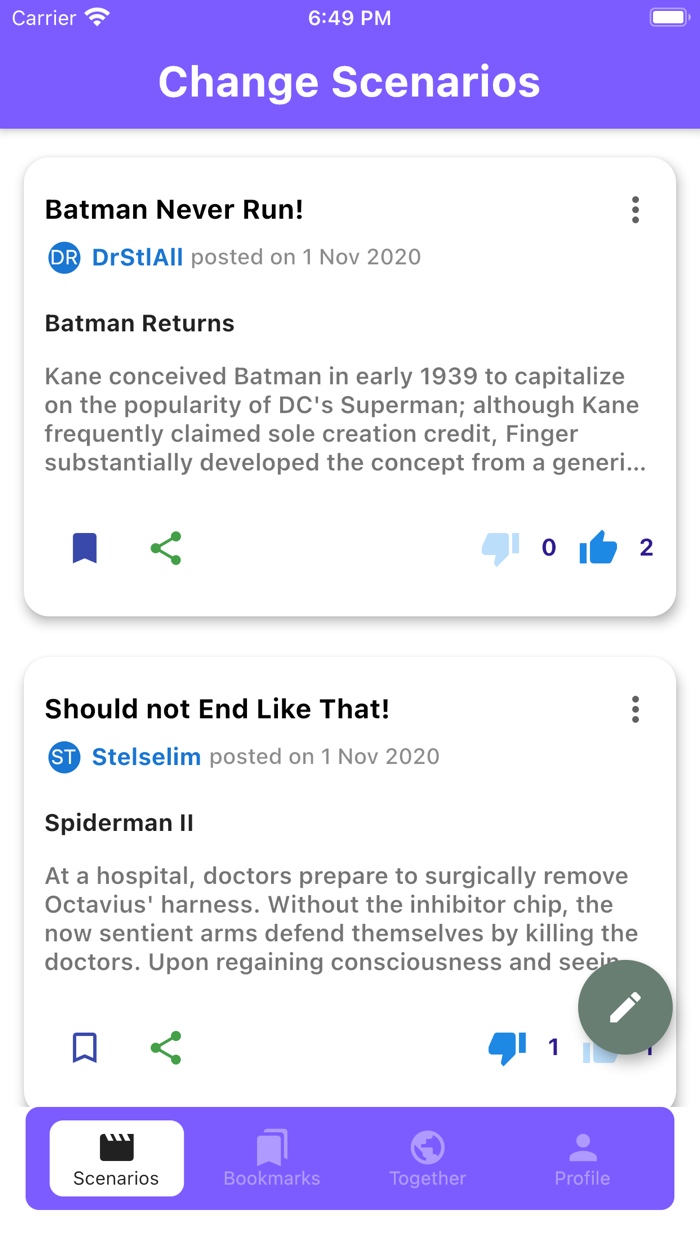Tap ST avatar next to Stelselim

point(64,757)
